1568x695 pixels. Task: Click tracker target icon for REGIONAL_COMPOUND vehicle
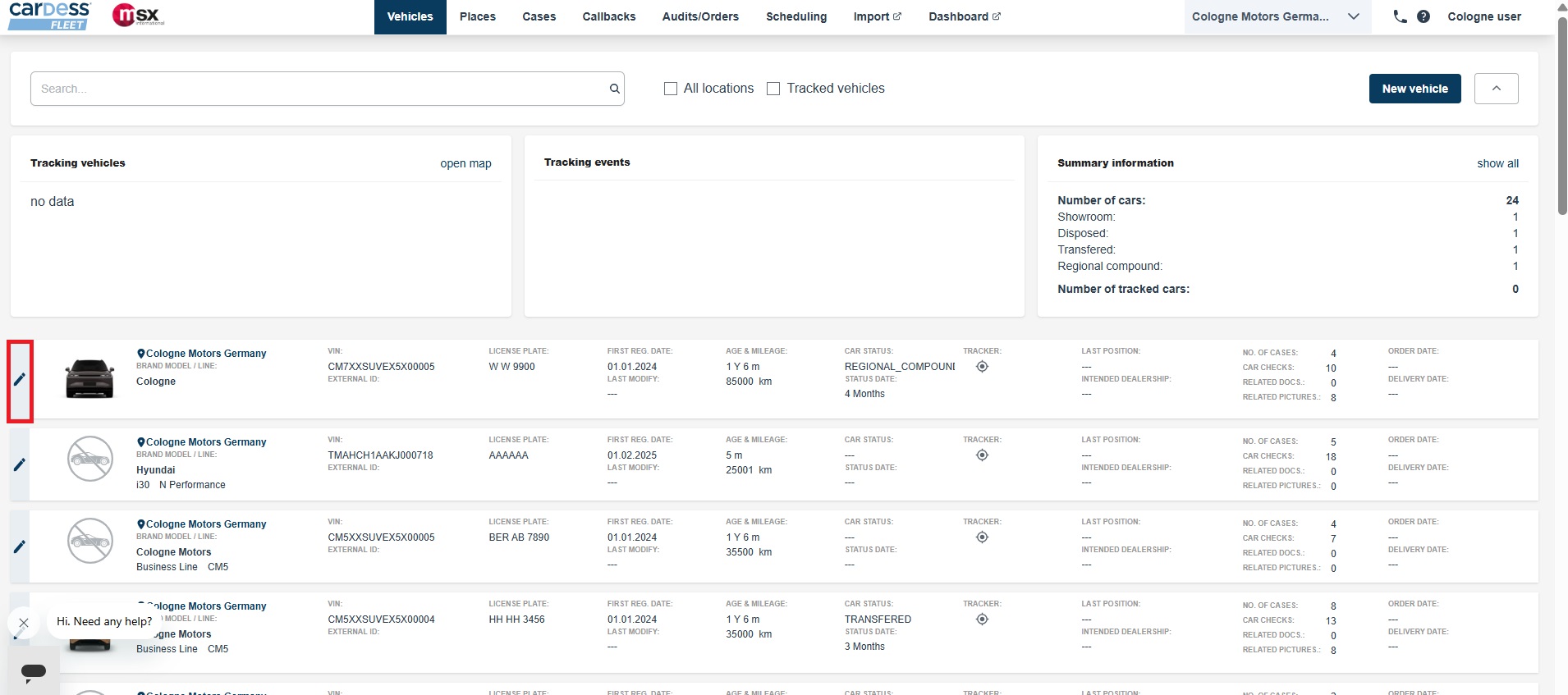tap(982, 367)
